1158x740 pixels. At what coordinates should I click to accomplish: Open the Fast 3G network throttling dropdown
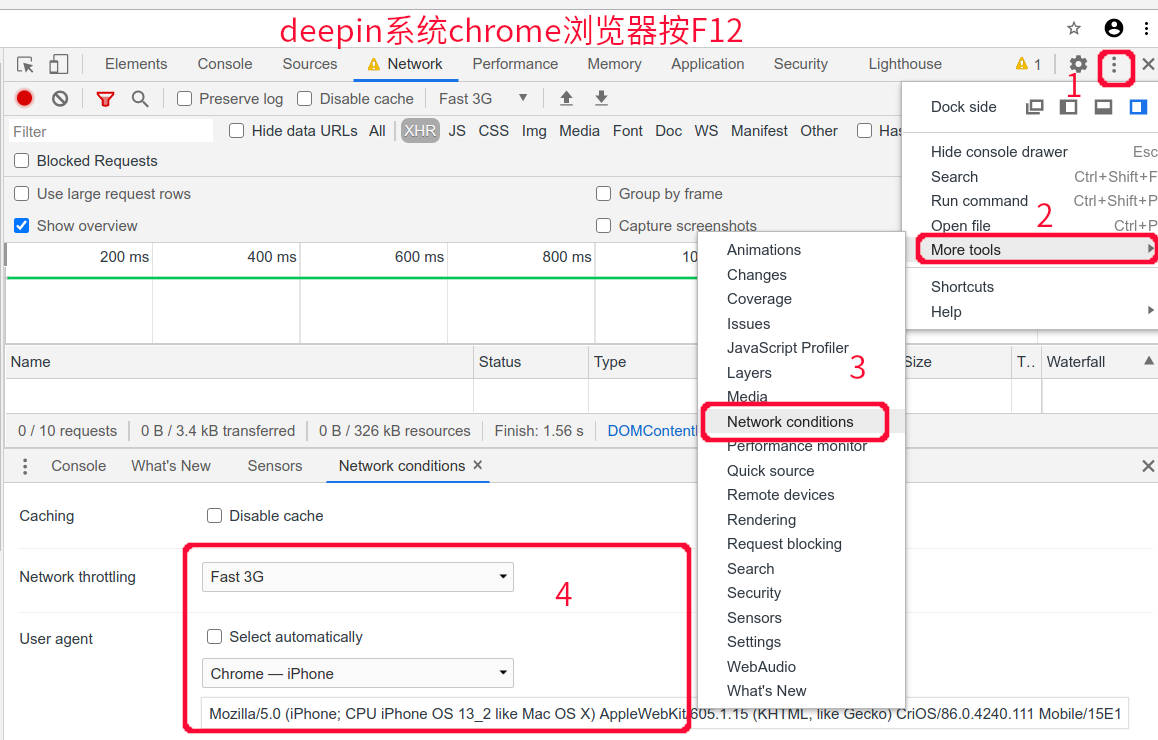(357, 577)
